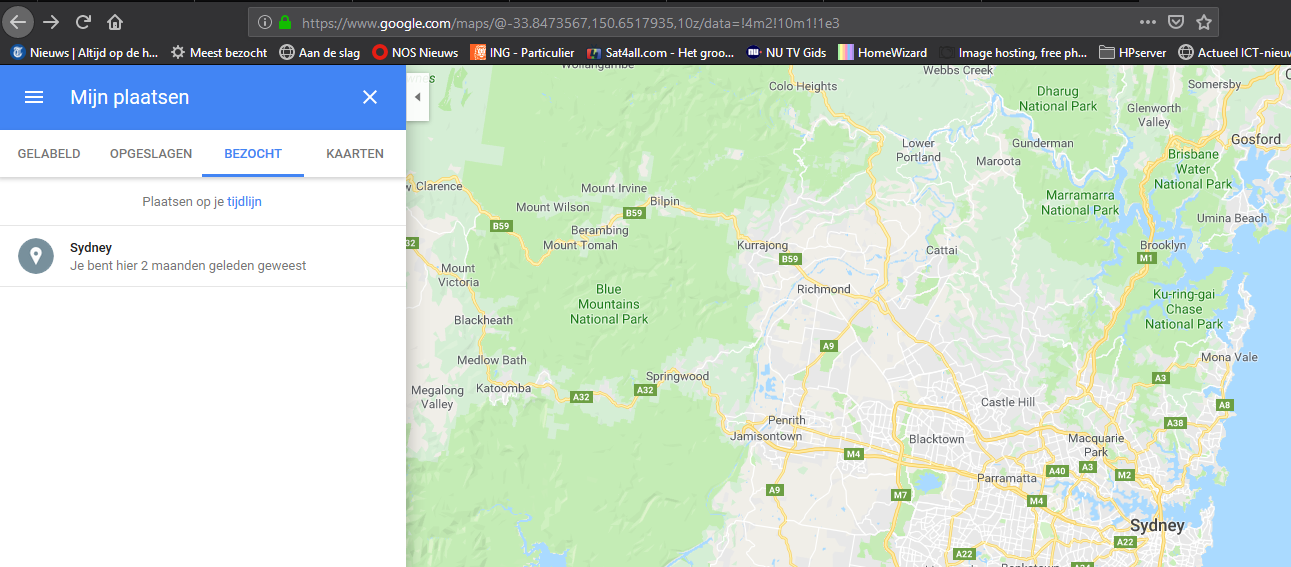Click the A8 road shield

[x=1224, y=404]
